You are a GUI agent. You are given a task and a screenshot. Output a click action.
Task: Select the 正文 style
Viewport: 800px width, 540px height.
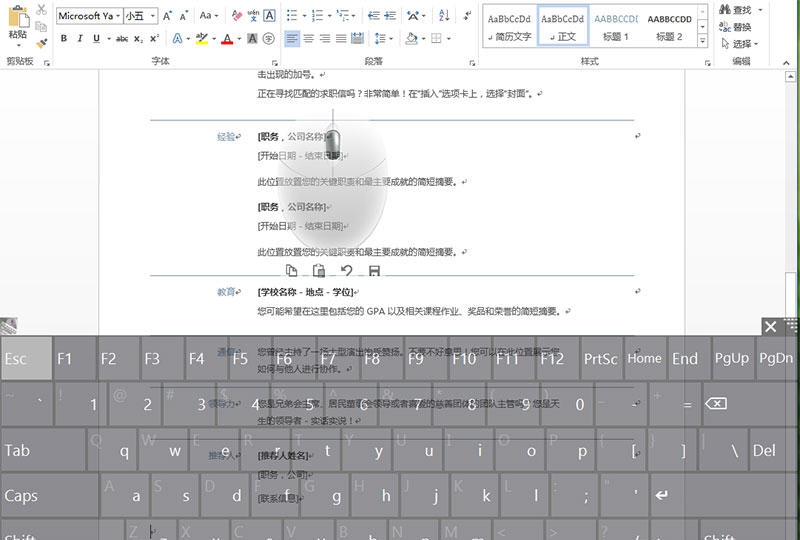[x=563, y=26]
